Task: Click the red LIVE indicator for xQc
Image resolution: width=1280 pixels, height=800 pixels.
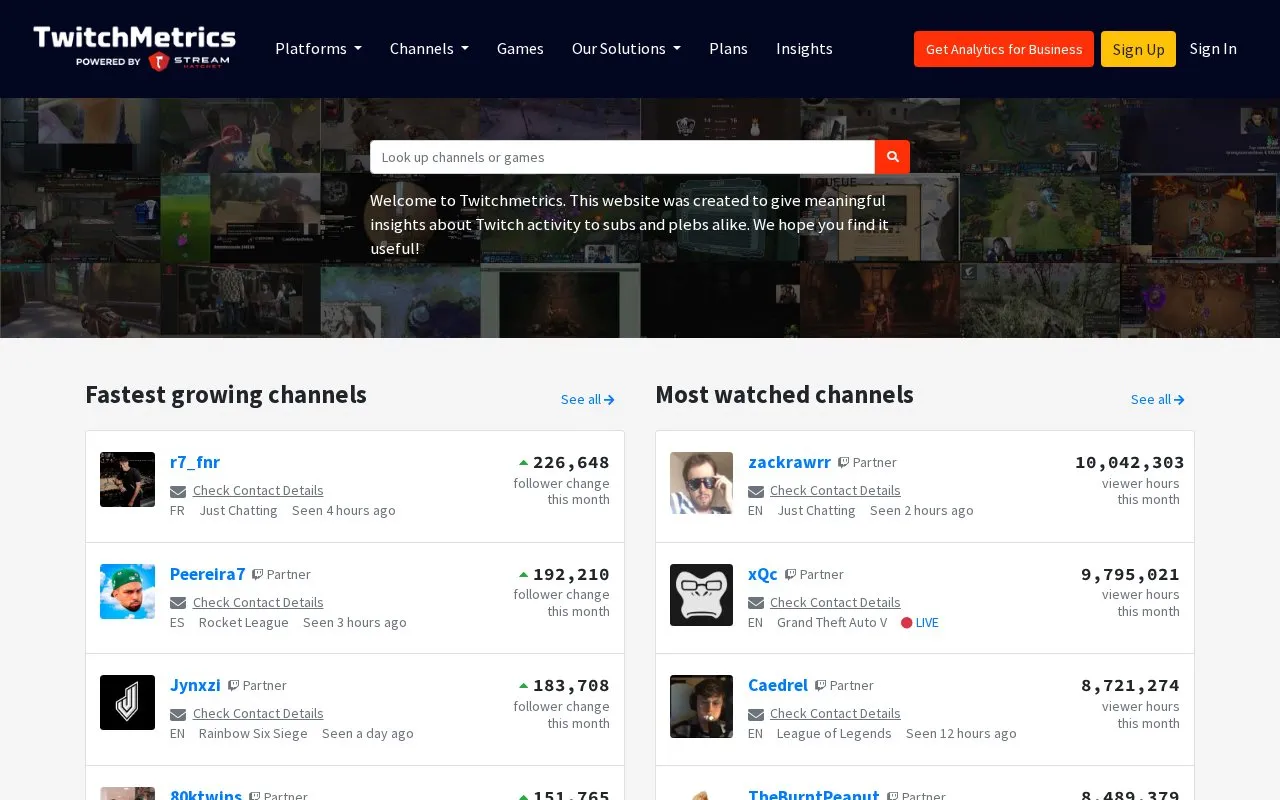Action: [x=920, y=622]
